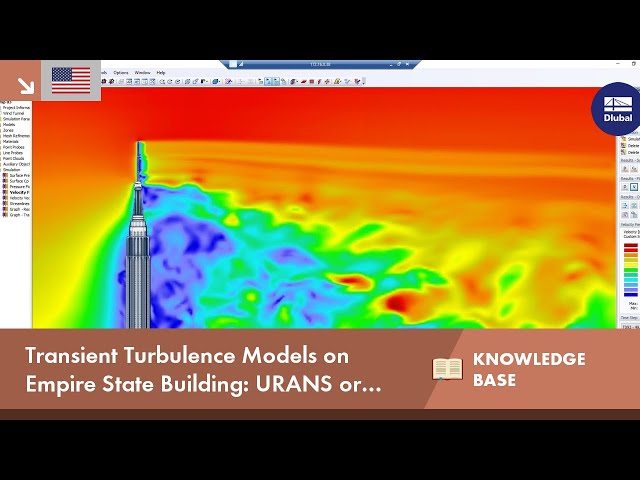This screenshot has height=480, width=640.
Task: Select the Simulation node in tree
Action: [11, 170]
